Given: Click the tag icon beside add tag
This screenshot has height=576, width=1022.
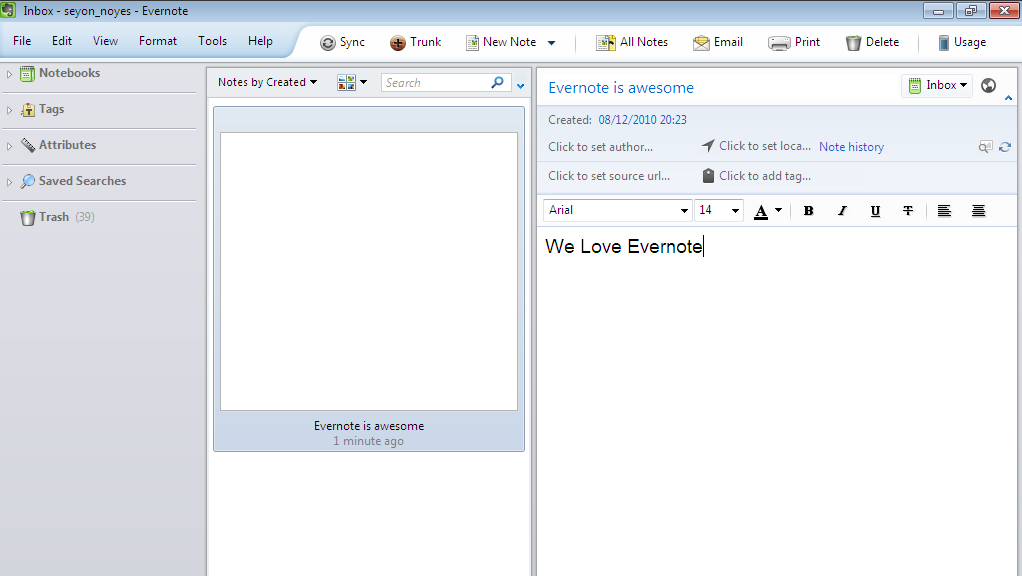Looking at the screenshot, I should coord(708,176).
